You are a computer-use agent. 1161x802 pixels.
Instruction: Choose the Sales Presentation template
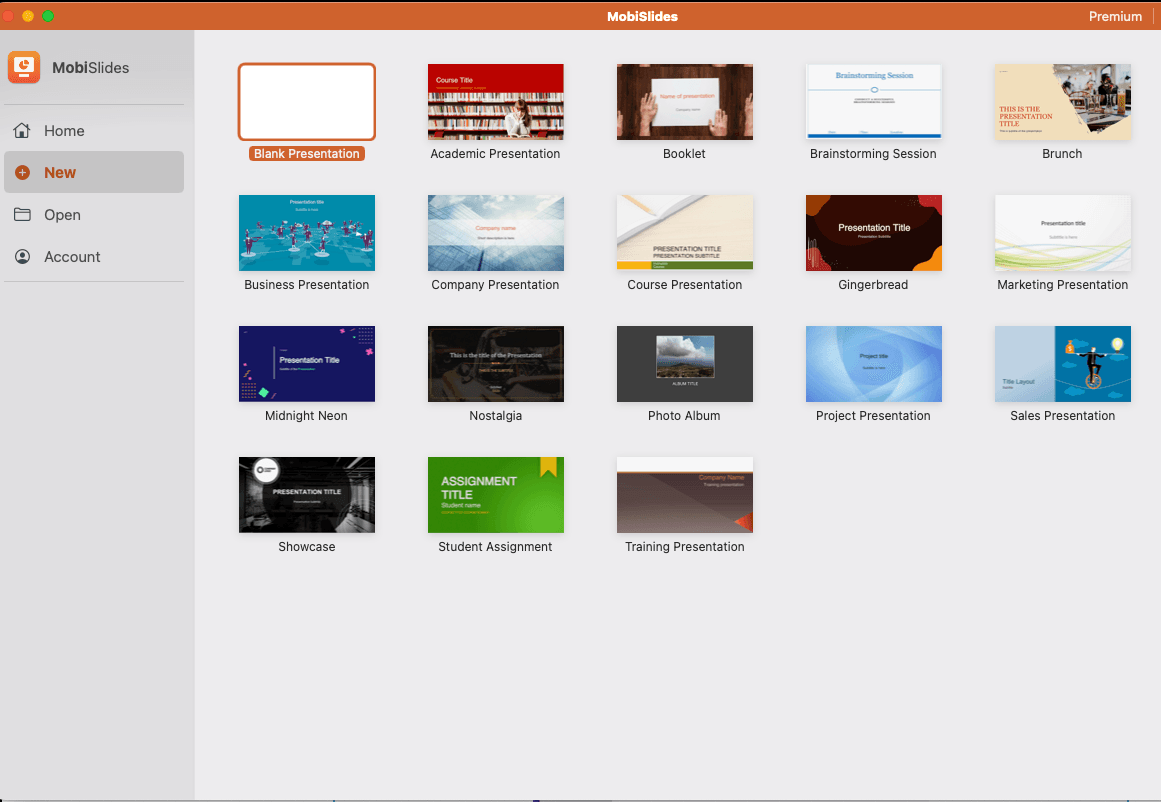[1062, 364]
